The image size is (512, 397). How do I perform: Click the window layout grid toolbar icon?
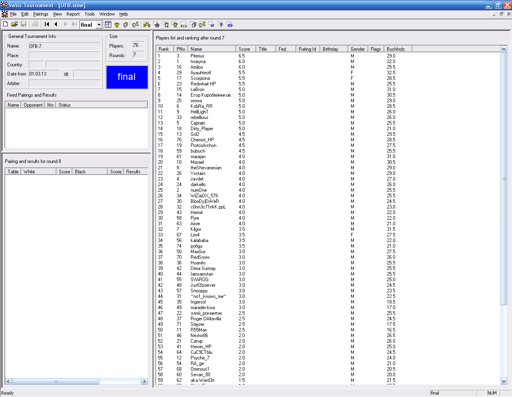pyautogui.click(x=108, y=25)
